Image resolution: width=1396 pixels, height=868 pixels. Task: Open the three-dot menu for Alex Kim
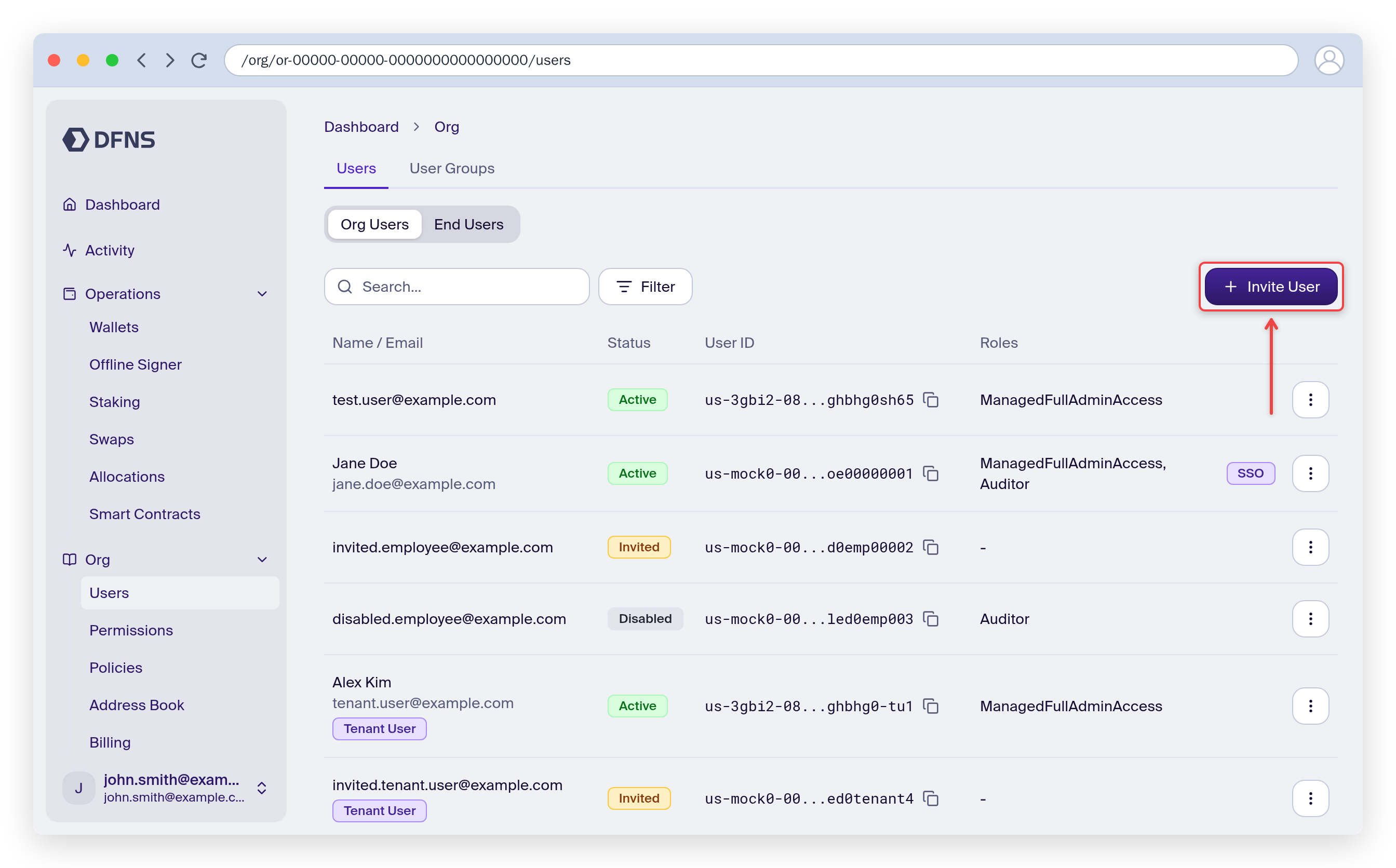1310,706
